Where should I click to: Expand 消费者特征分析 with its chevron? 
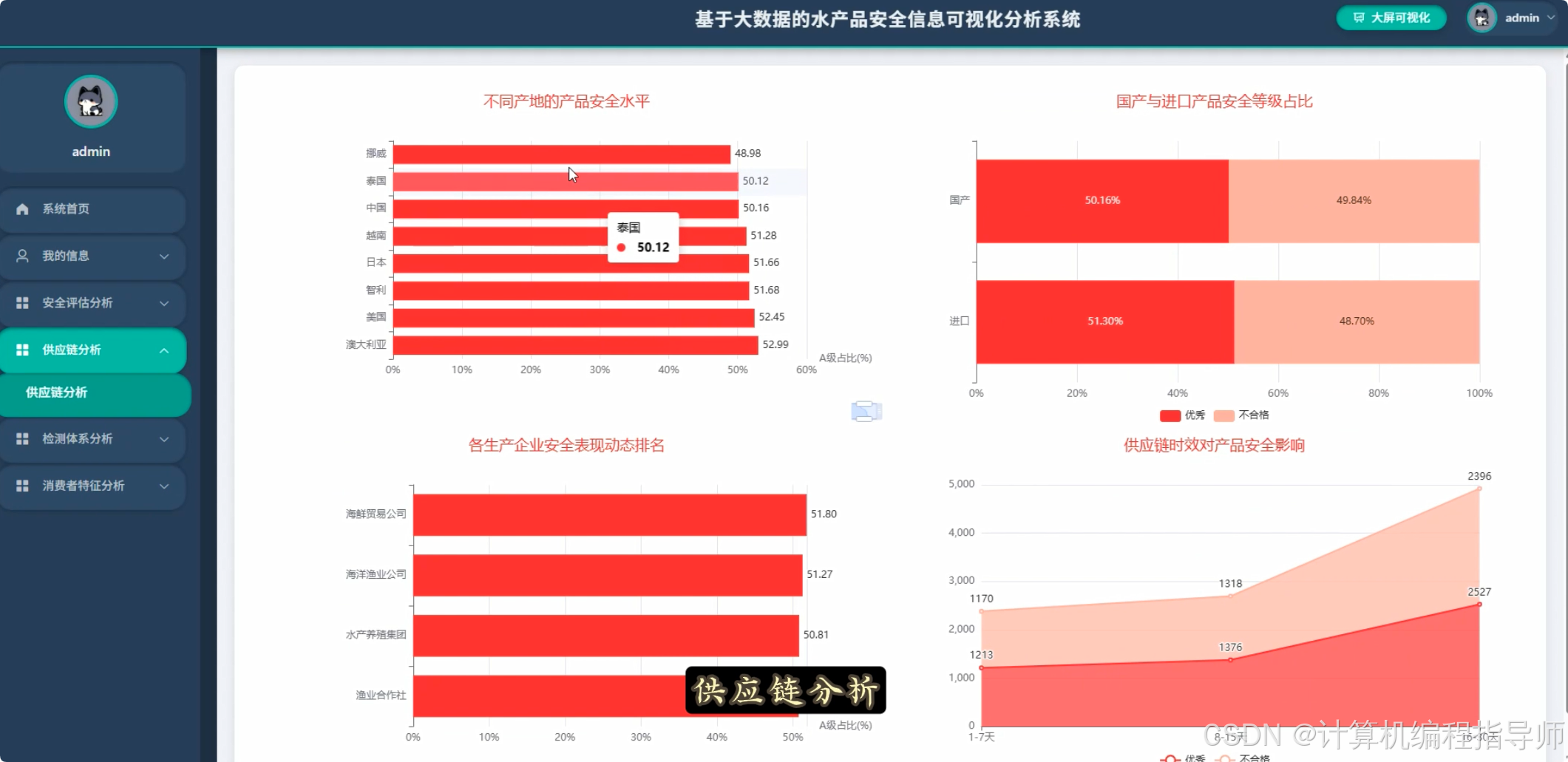164,486
